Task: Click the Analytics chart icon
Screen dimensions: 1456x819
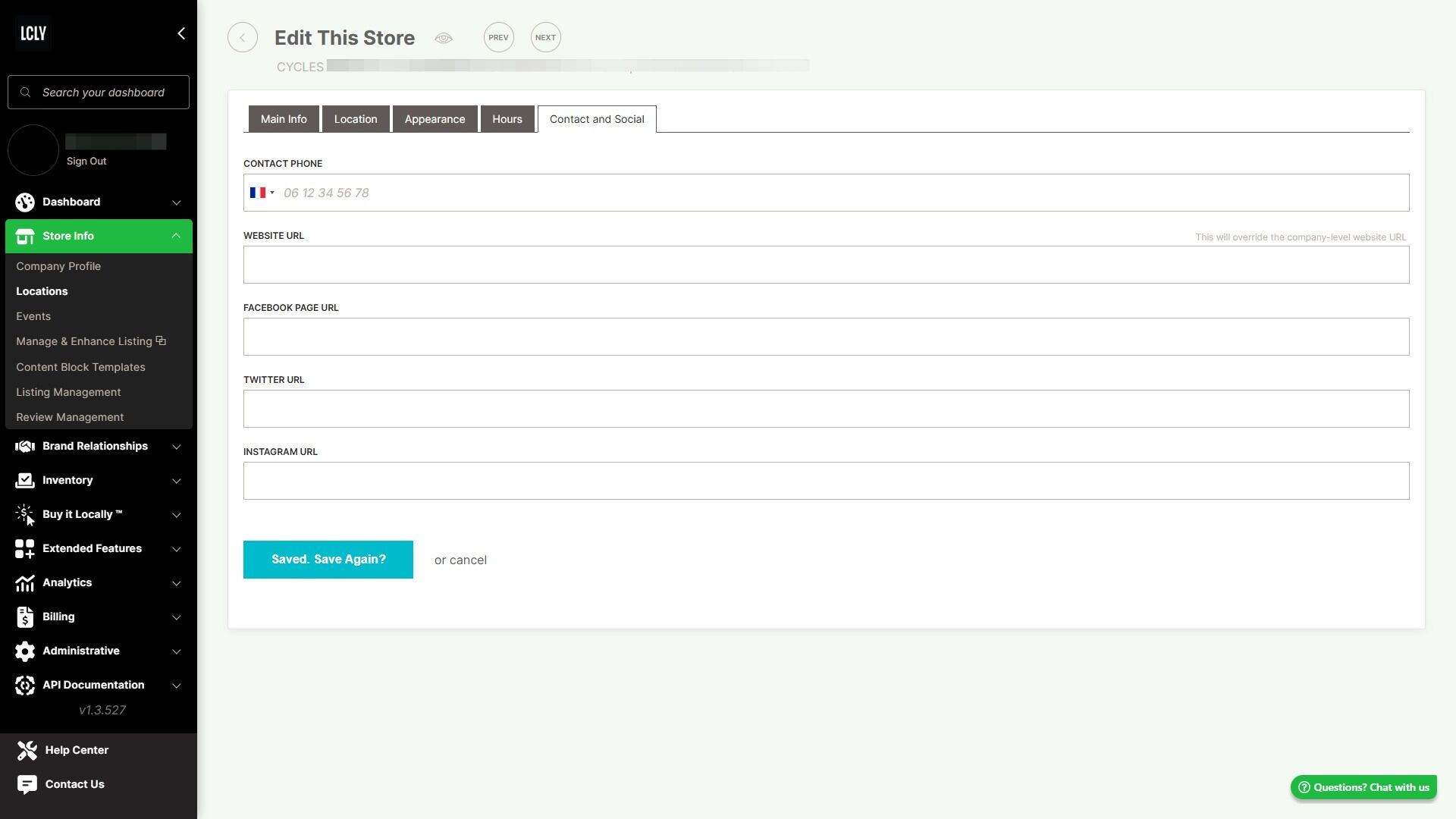Action: pyautogui.click(x=25, y=583)
